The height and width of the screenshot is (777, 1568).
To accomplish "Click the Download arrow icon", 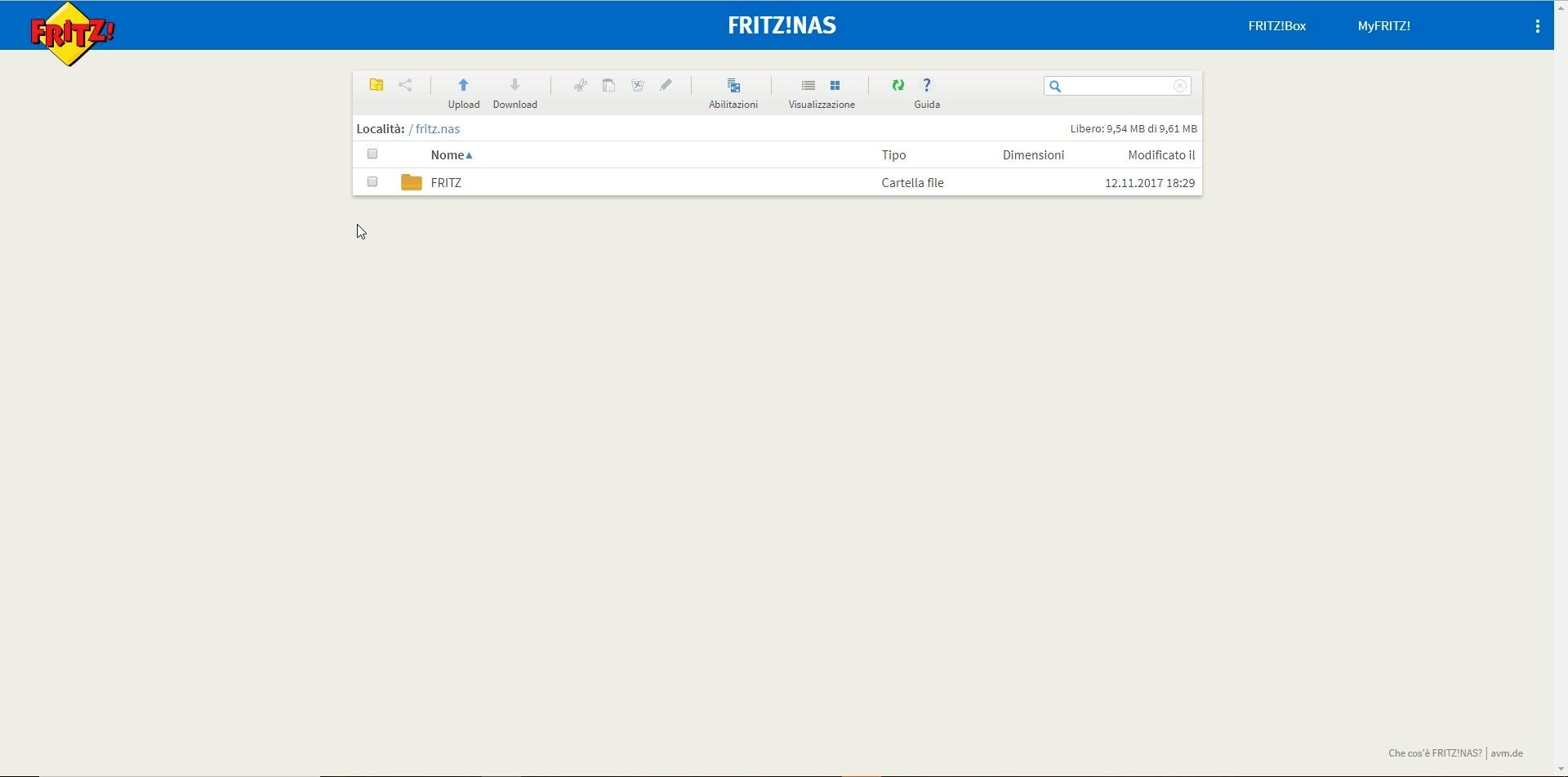I will click(x=514, y=85).
